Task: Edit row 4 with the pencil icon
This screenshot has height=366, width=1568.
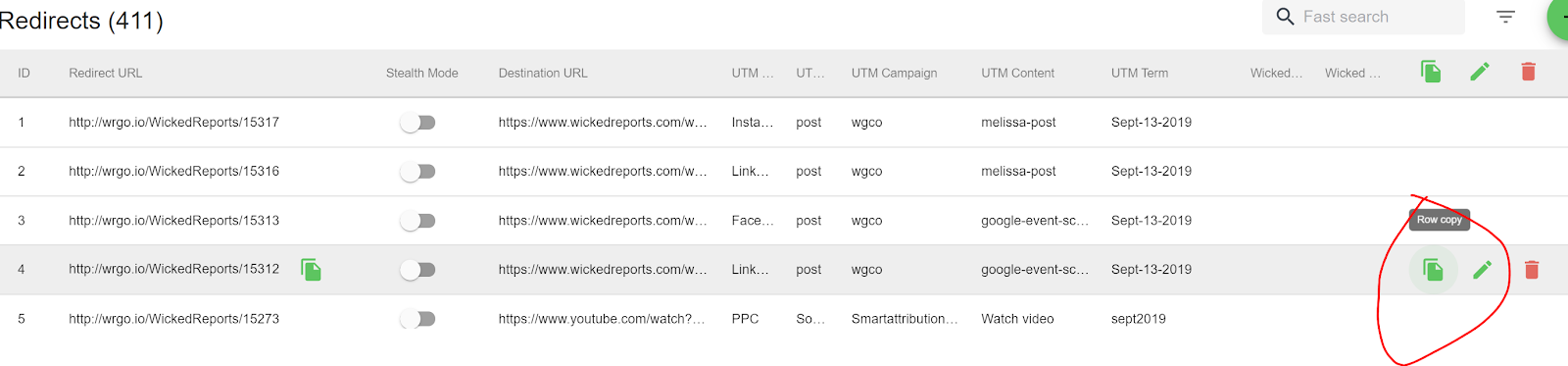Action: click(1483, 269)
